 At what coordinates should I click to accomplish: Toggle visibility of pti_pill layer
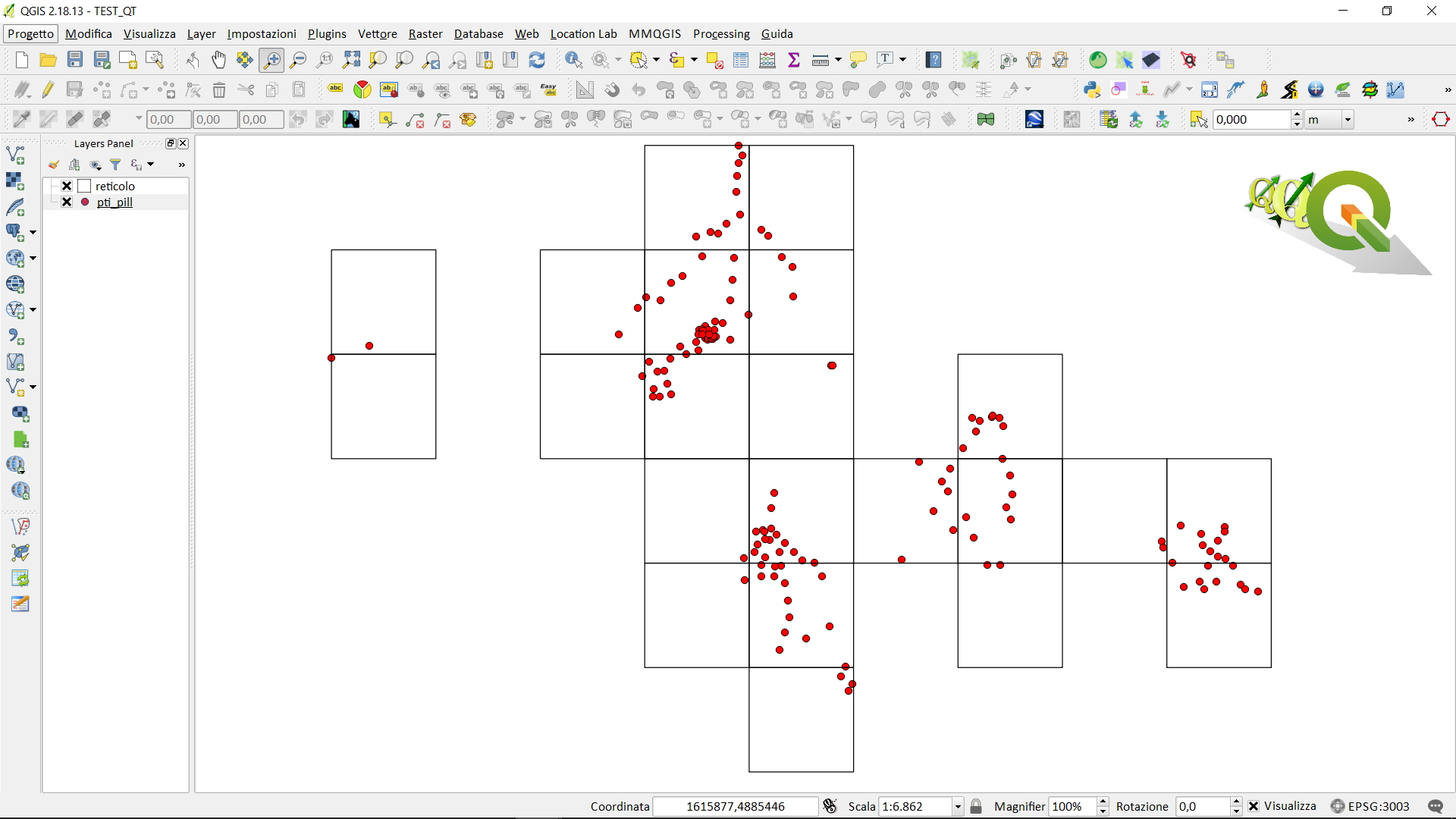(x=67, y=202)
